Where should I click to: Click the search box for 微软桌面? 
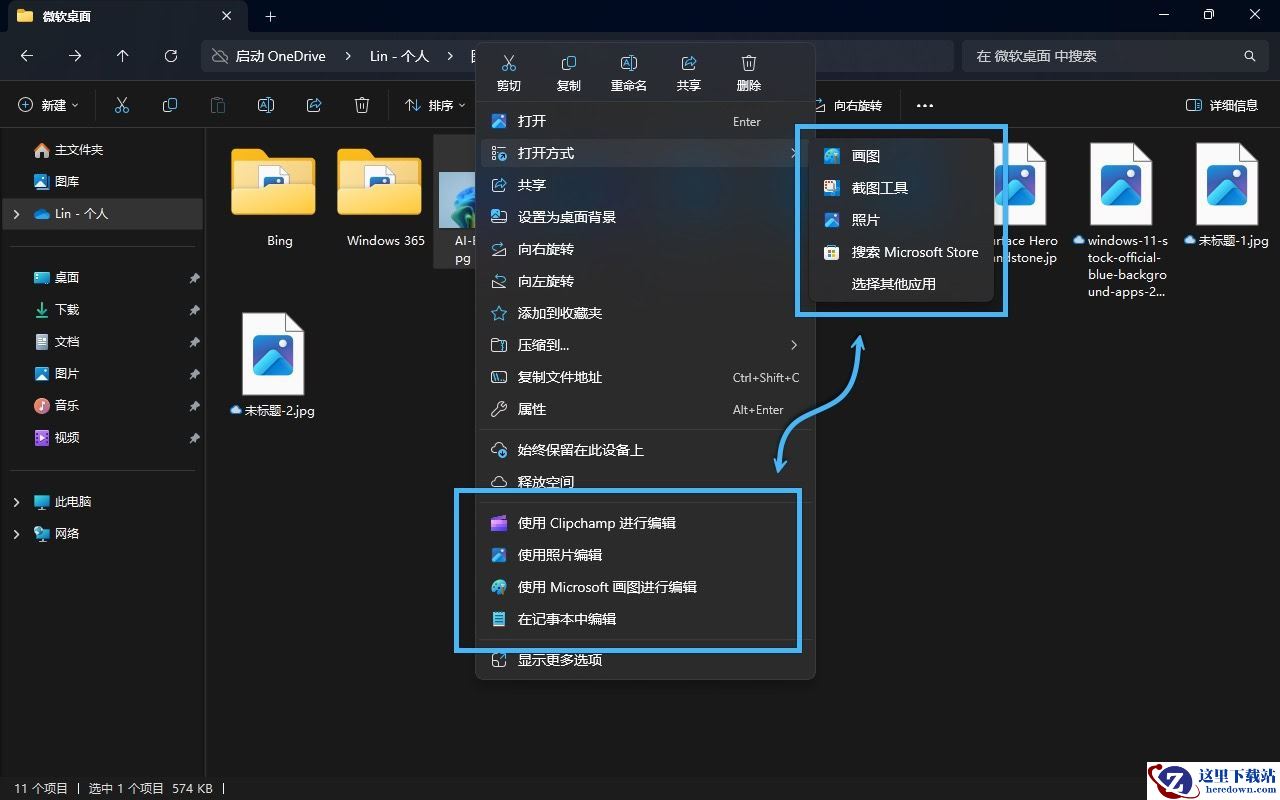[x=1114, y=56]
